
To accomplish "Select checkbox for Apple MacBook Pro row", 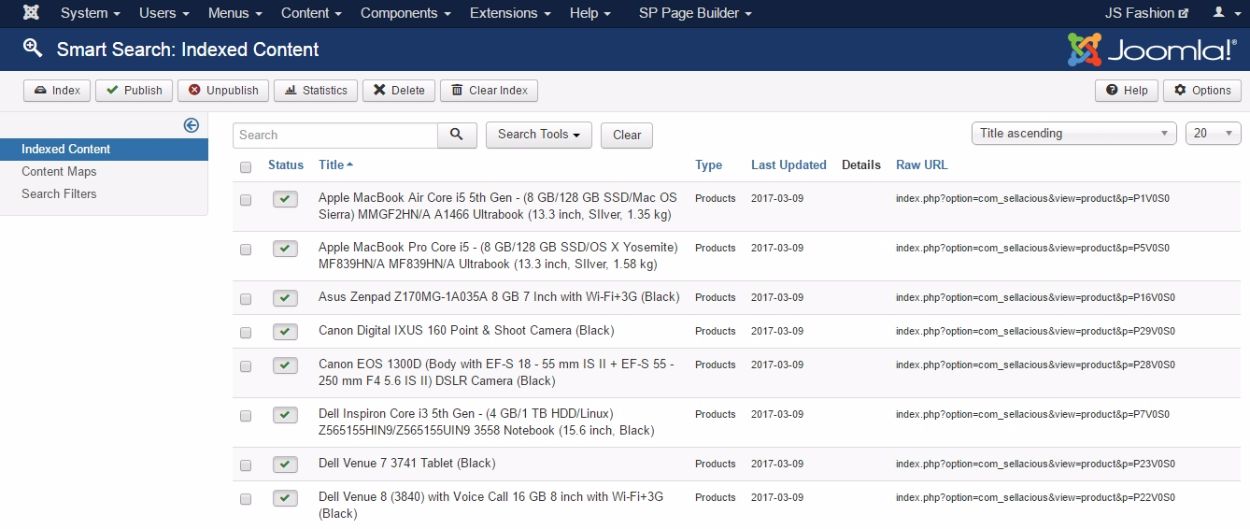I will tap(246, 249).
